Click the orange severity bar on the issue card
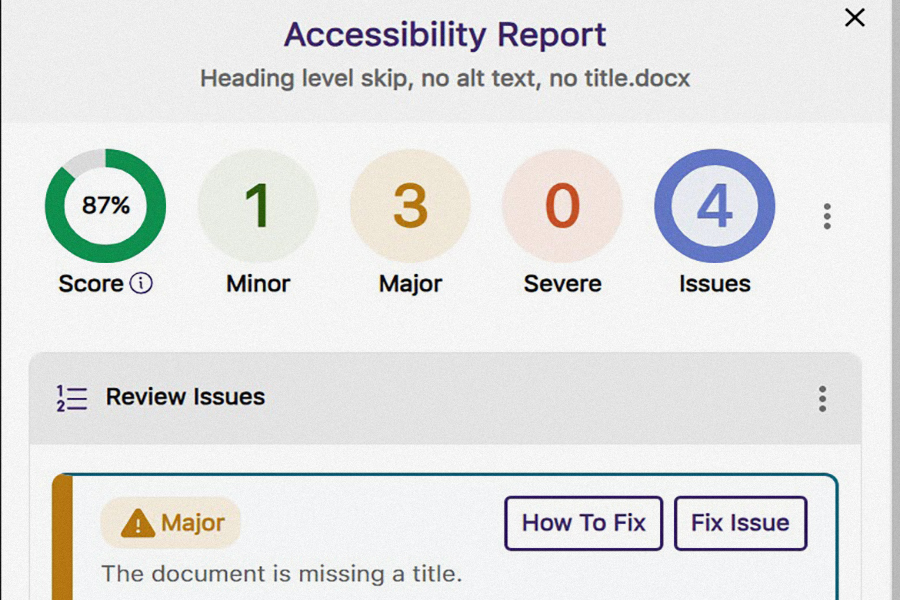The height and width of the screenshot is (600, 900). (63, 535)
